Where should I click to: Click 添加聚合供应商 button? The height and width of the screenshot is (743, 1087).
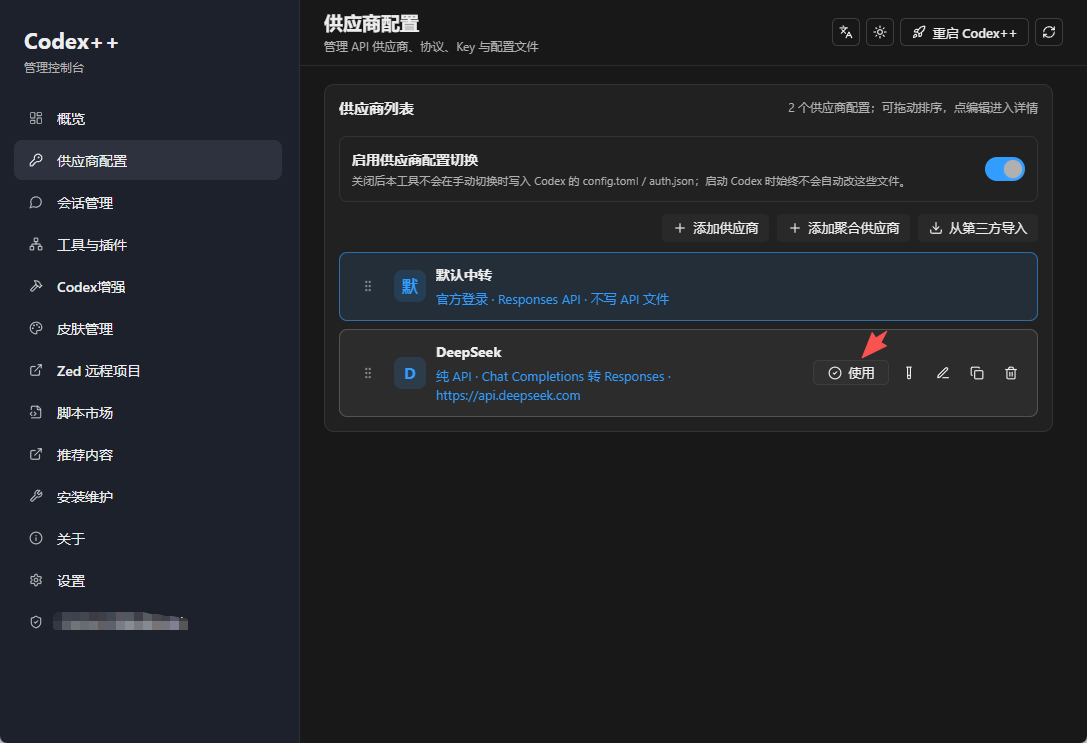(x=844, y=228)
